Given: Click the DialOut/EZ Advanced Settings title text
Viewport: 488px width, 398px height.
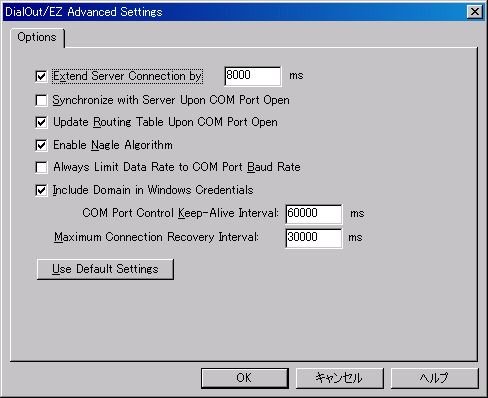Looking at the screenshot, I should (84, 12).
